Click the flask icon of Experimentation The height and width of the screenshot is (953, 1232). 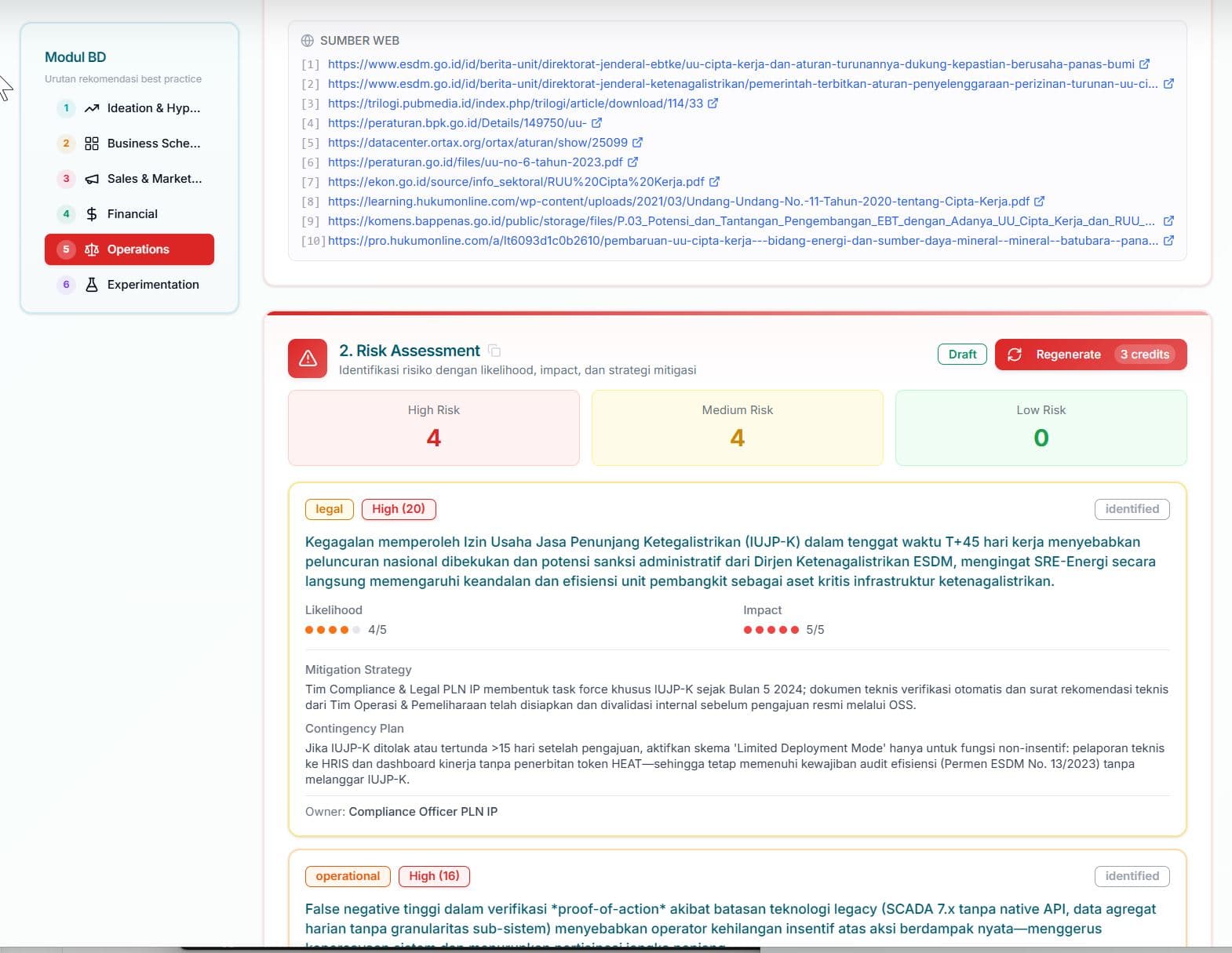92,285
